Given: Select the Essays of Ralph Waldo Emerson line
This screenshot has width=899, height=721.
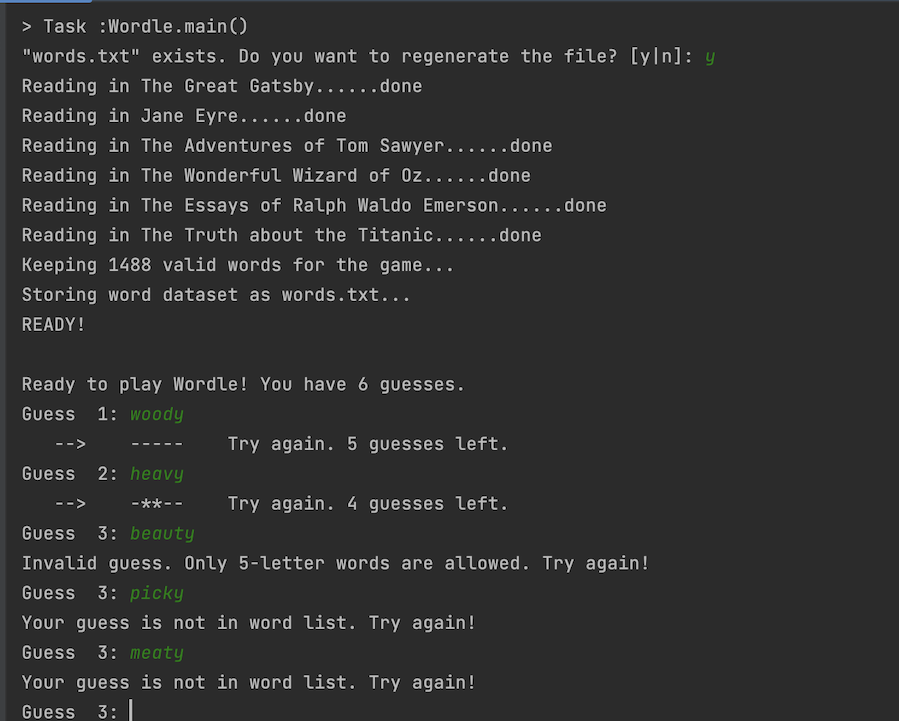Looking at the screenshot, I should (x=314, y=205).
